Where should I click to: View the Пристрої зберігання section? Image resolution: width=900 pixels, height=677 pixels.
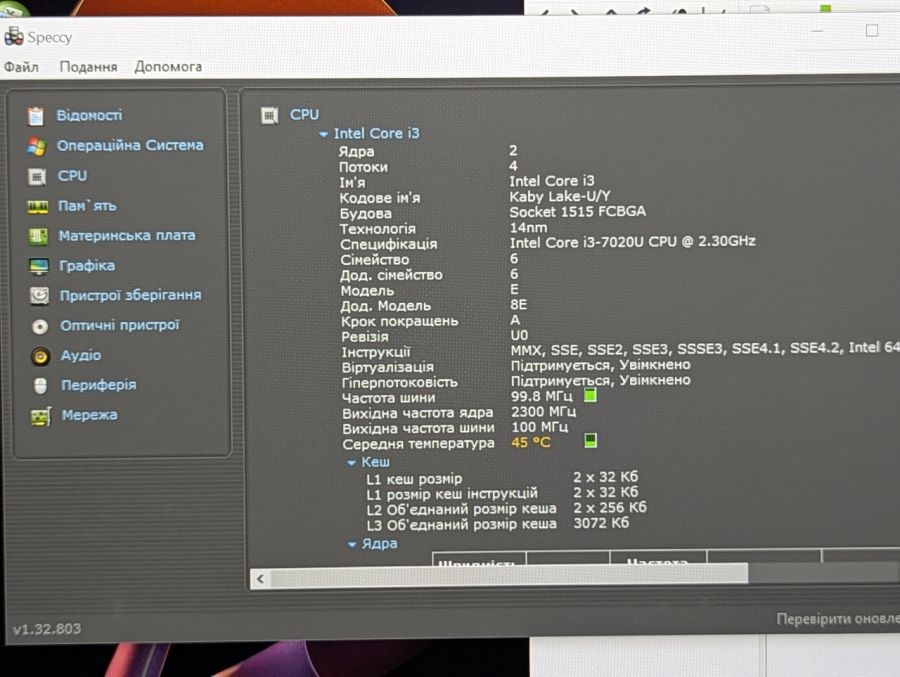(x=131, y=295)
